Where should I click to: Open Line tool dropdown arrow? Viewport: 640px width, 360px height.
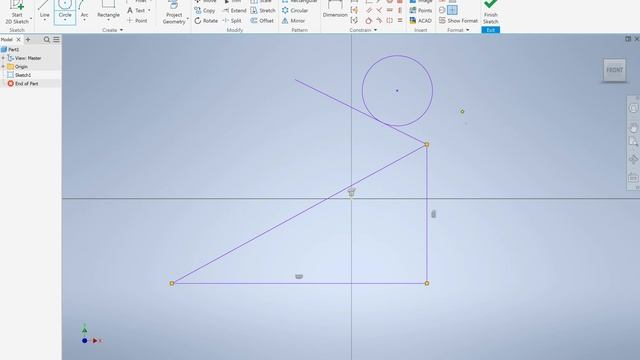coord(44,20)
